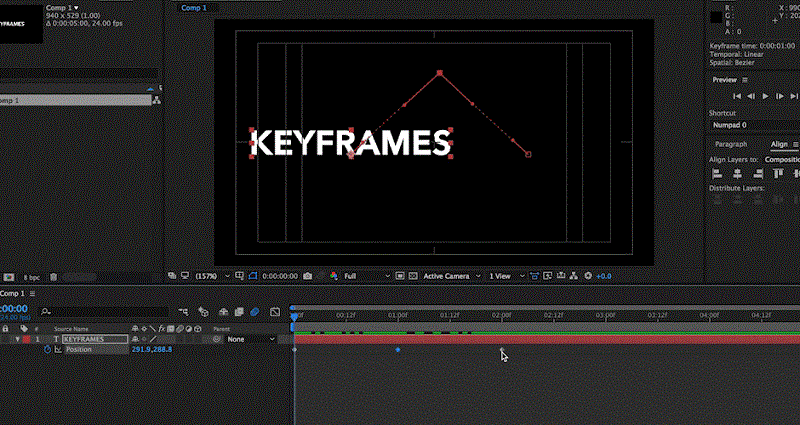Click the reset exposure icon

[x=588, y=276]
